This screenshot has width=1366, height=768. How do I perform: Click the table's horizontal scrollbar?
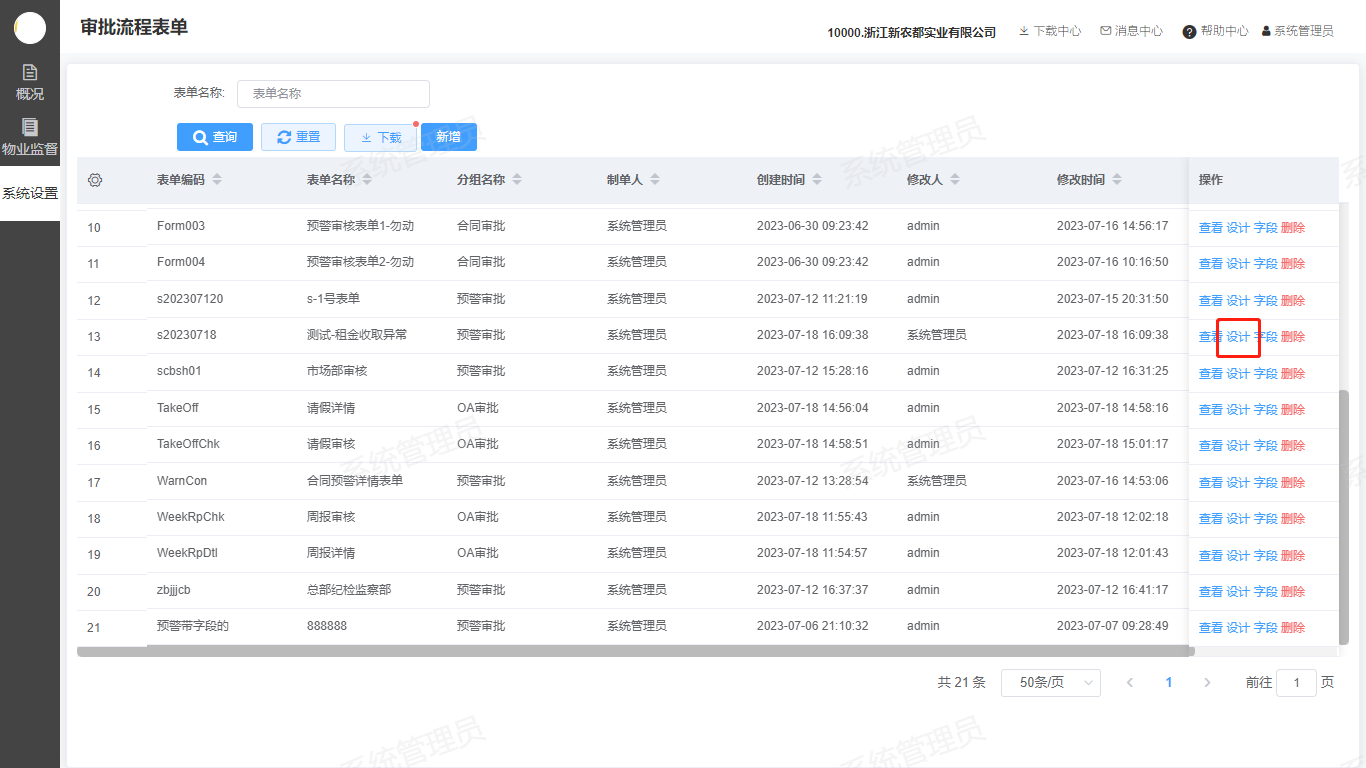pos(635,651)
